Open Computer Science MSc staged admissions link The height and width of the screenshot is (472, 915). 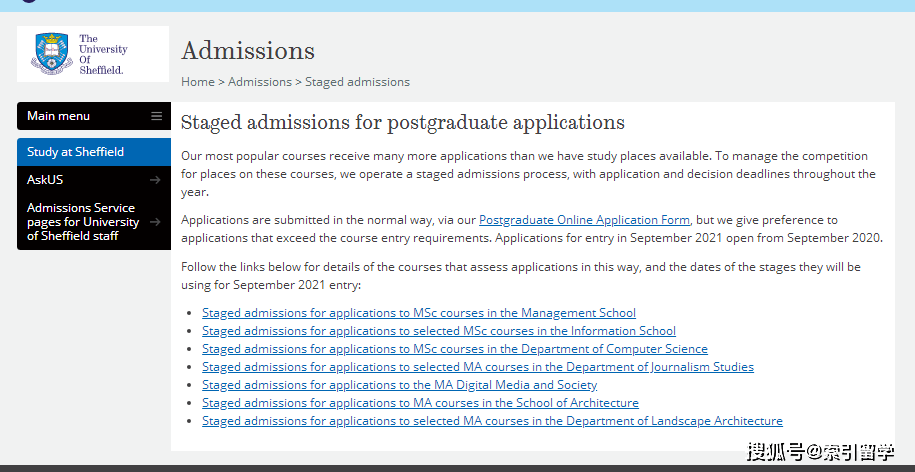tap(455, 349)
